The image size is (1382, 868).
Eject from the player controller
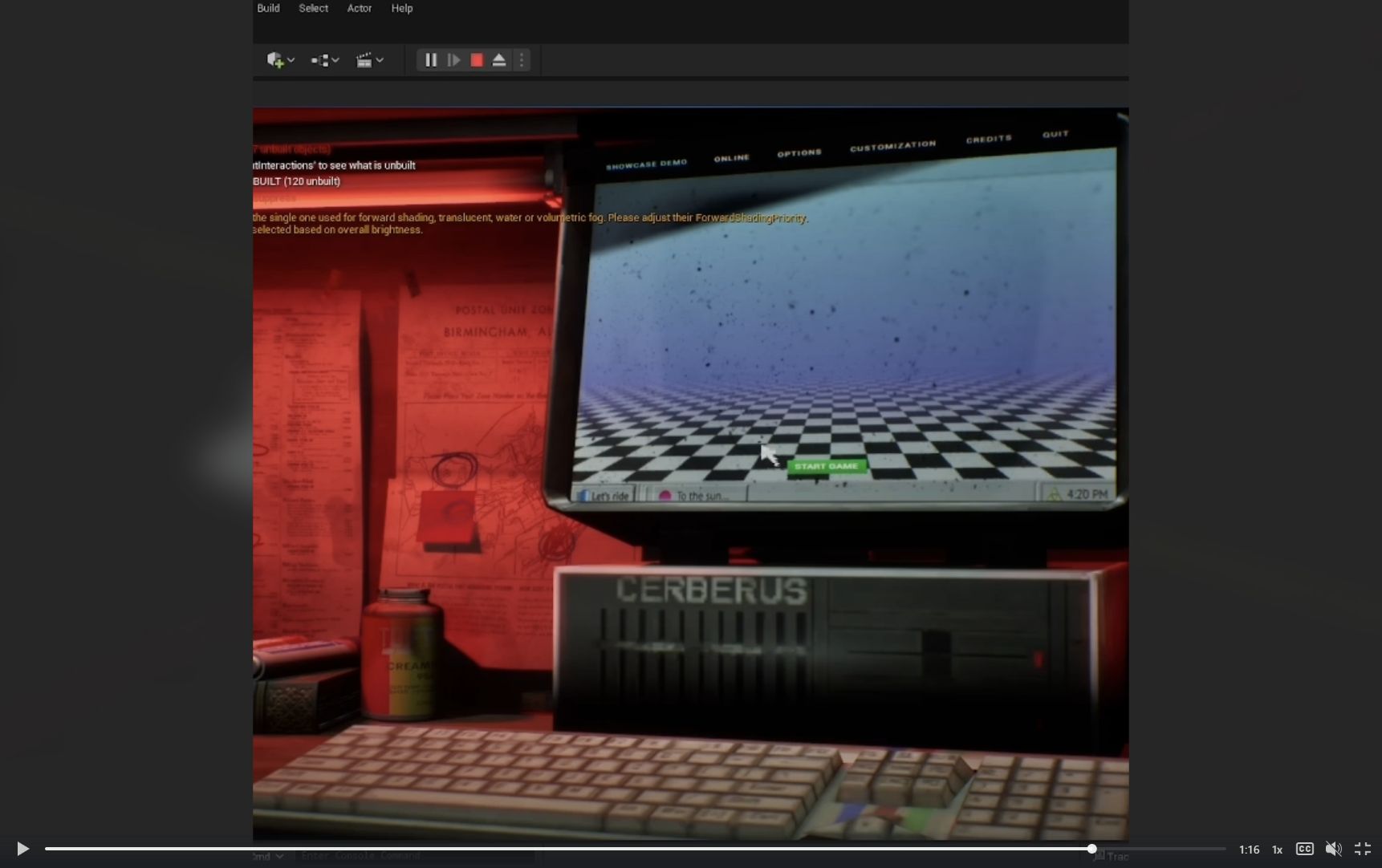499,60
